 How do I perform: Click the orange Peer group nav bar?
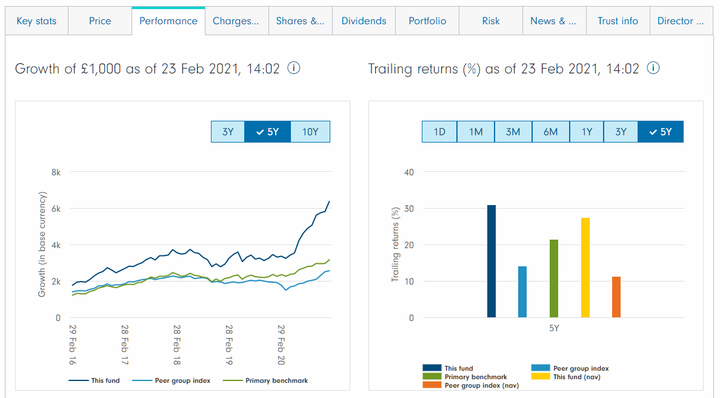pos(616,297)
